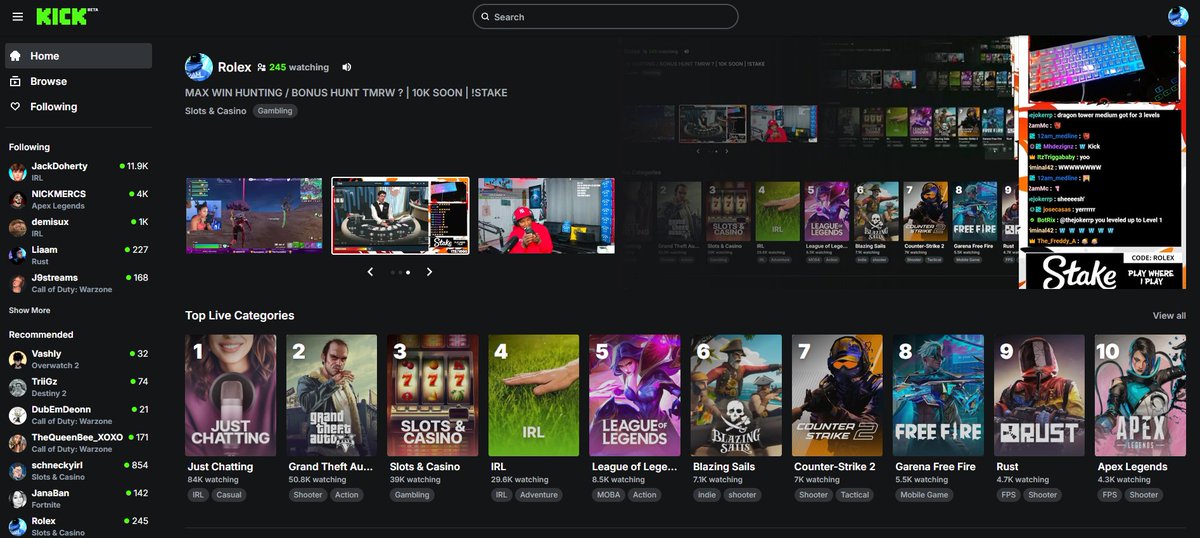Screen dimensions: 1200x538
Task: Click Gambling tag under featured stream
Action: [x=275, y=111]
